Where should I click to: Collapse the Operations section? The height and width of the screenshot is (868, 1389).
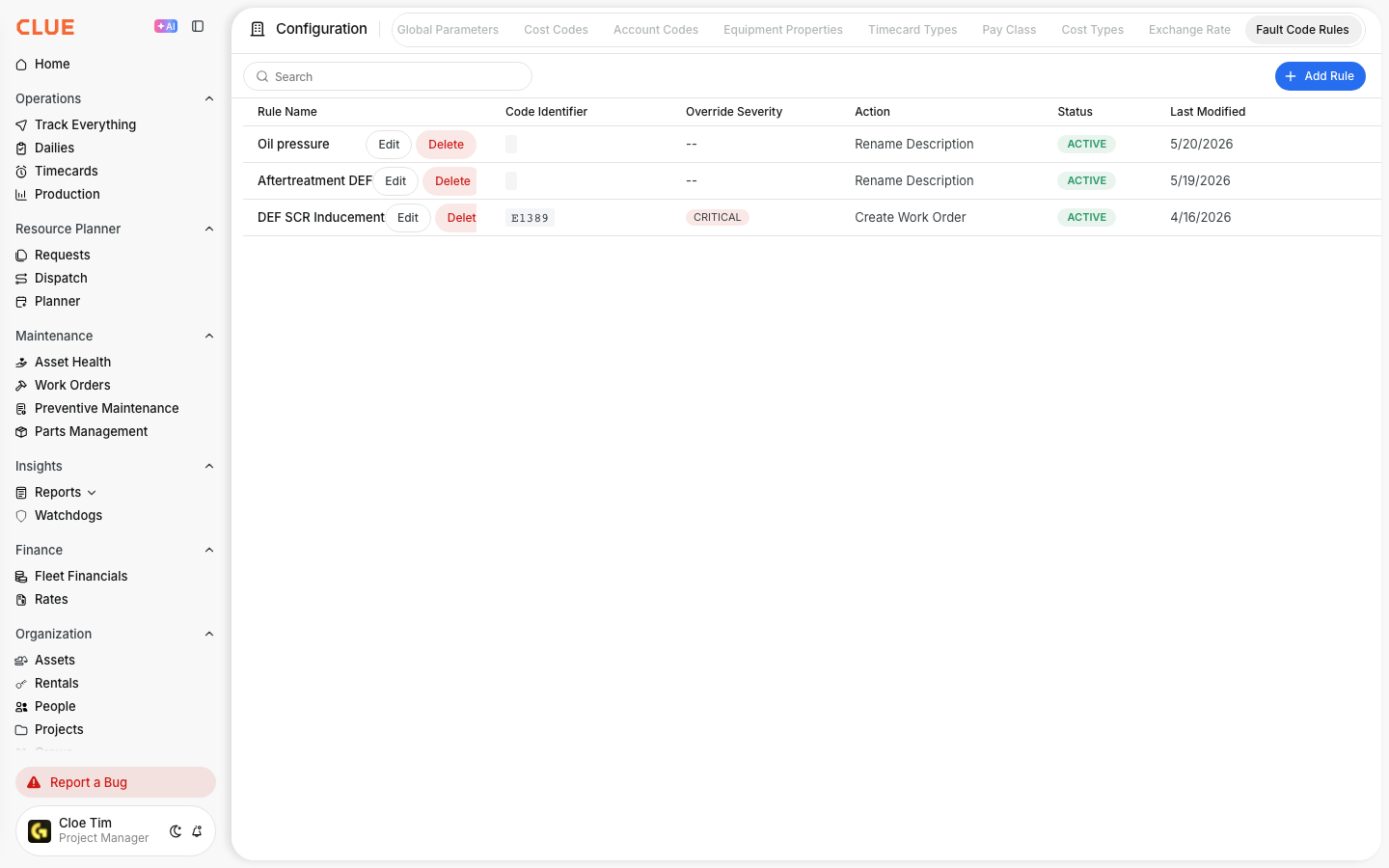point(209,98)
